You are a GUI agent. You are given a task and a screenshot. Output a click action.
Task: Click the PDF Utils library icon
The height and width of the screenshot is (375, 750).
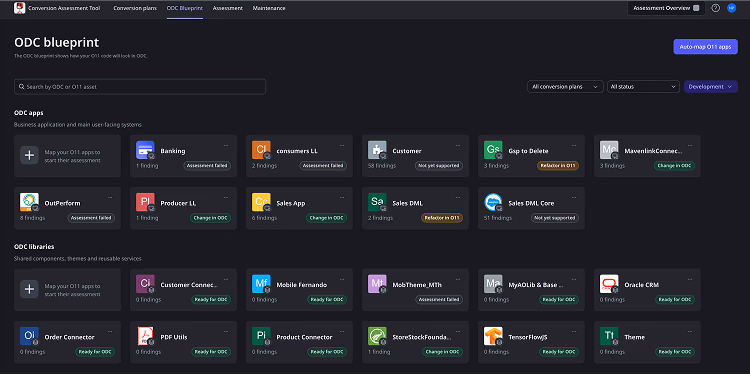tap(145, 336)
